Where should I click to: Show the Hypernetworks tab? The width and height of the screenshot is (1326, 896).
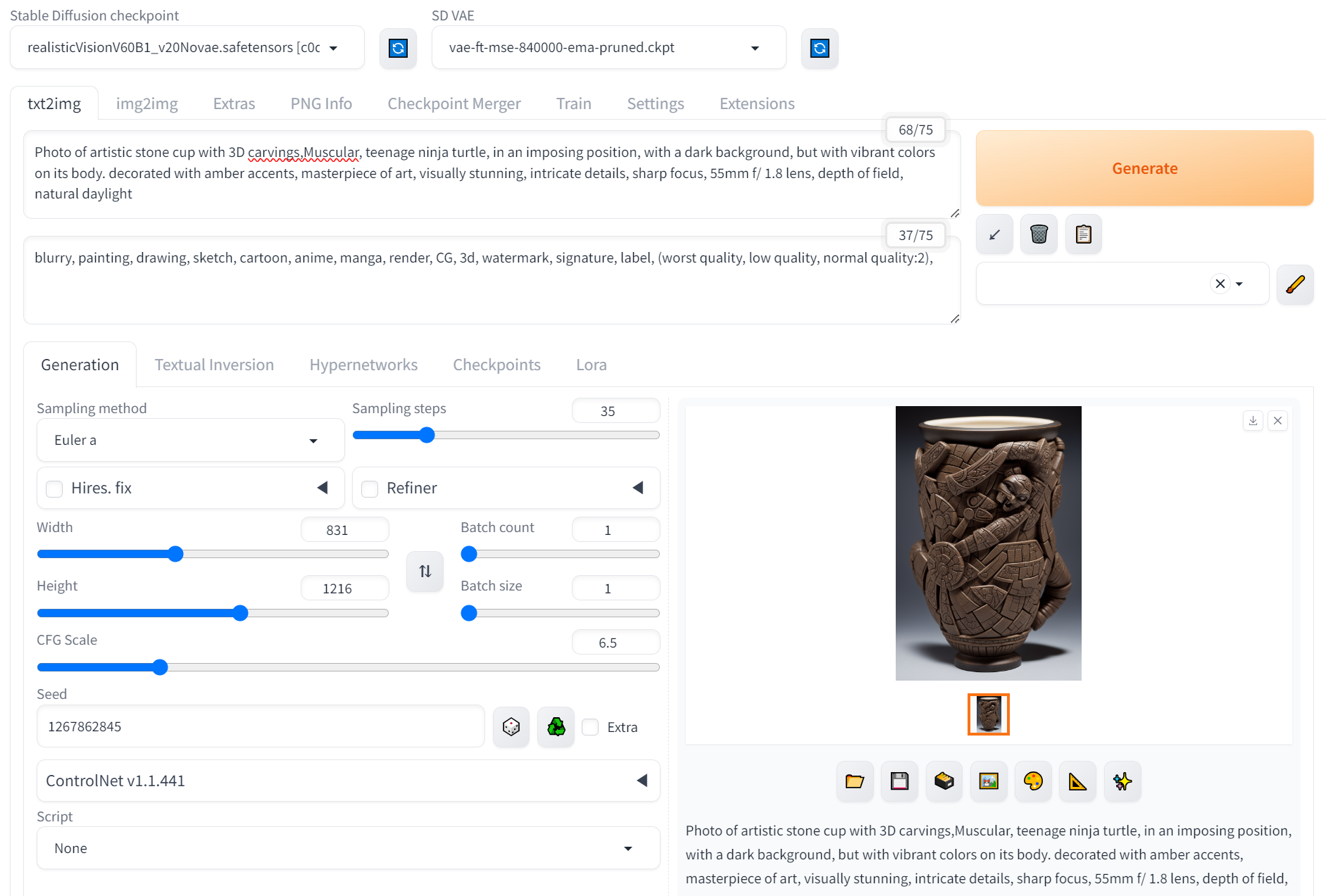click(363, 365)
